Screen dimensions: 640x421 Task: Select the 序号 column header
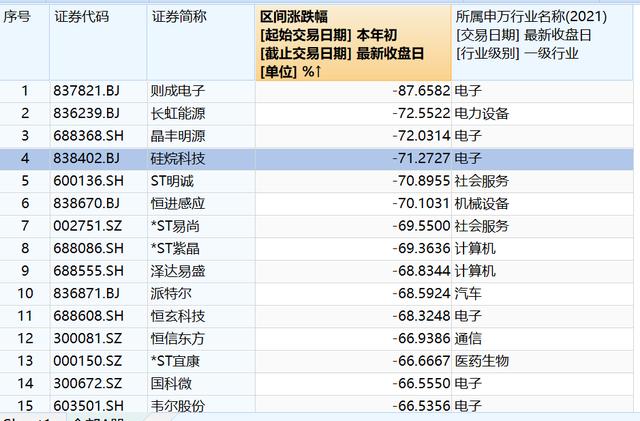point(24,43)
